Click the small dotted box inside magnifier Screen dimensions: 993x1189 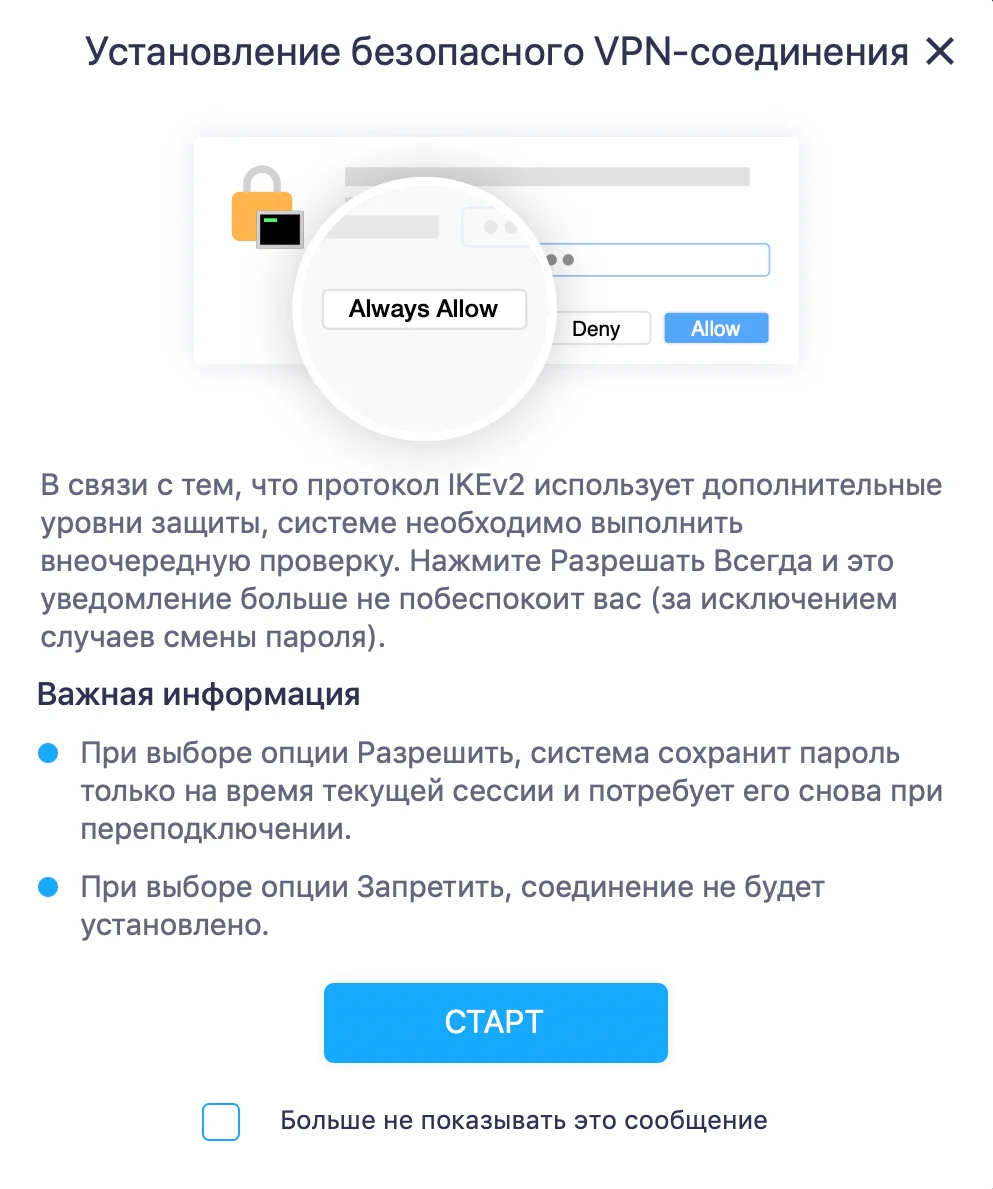pos(493,227)
